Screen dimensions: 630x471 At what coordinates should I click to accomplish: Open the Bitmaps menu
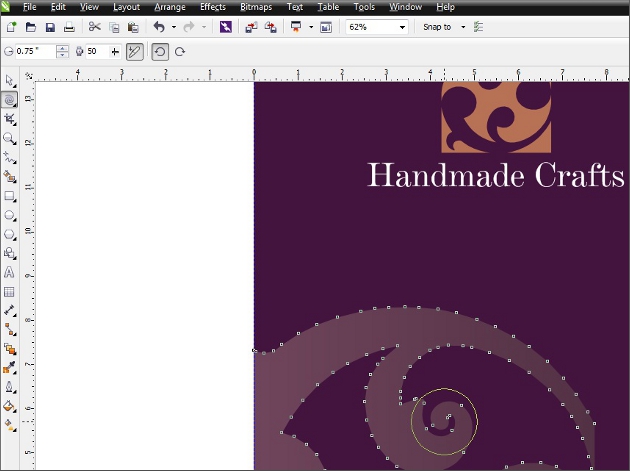pos(256,7)
